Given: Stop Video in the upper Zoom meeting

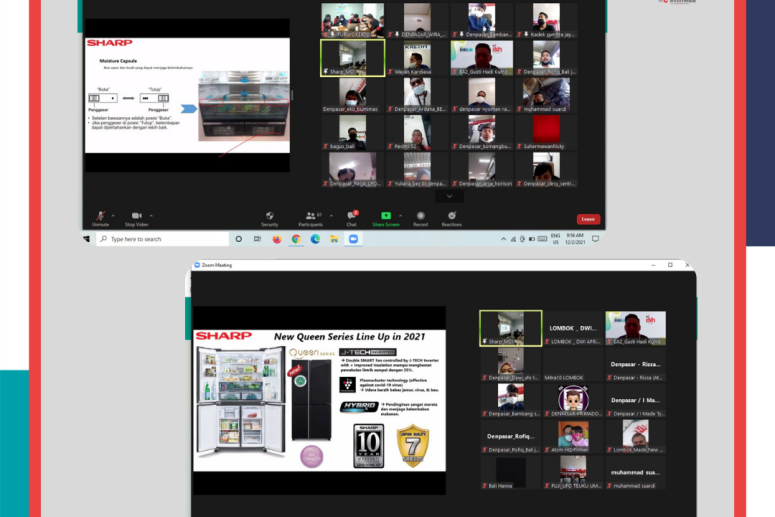Looking at the screenshot, I should tap(136, 218).
